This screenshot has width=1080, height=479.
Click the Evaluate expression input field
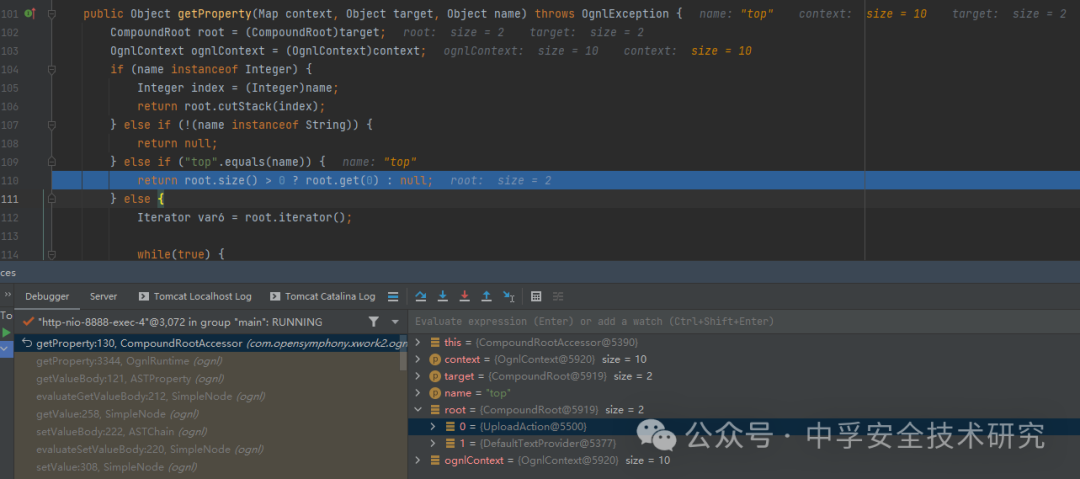click(x=744, y=322)
